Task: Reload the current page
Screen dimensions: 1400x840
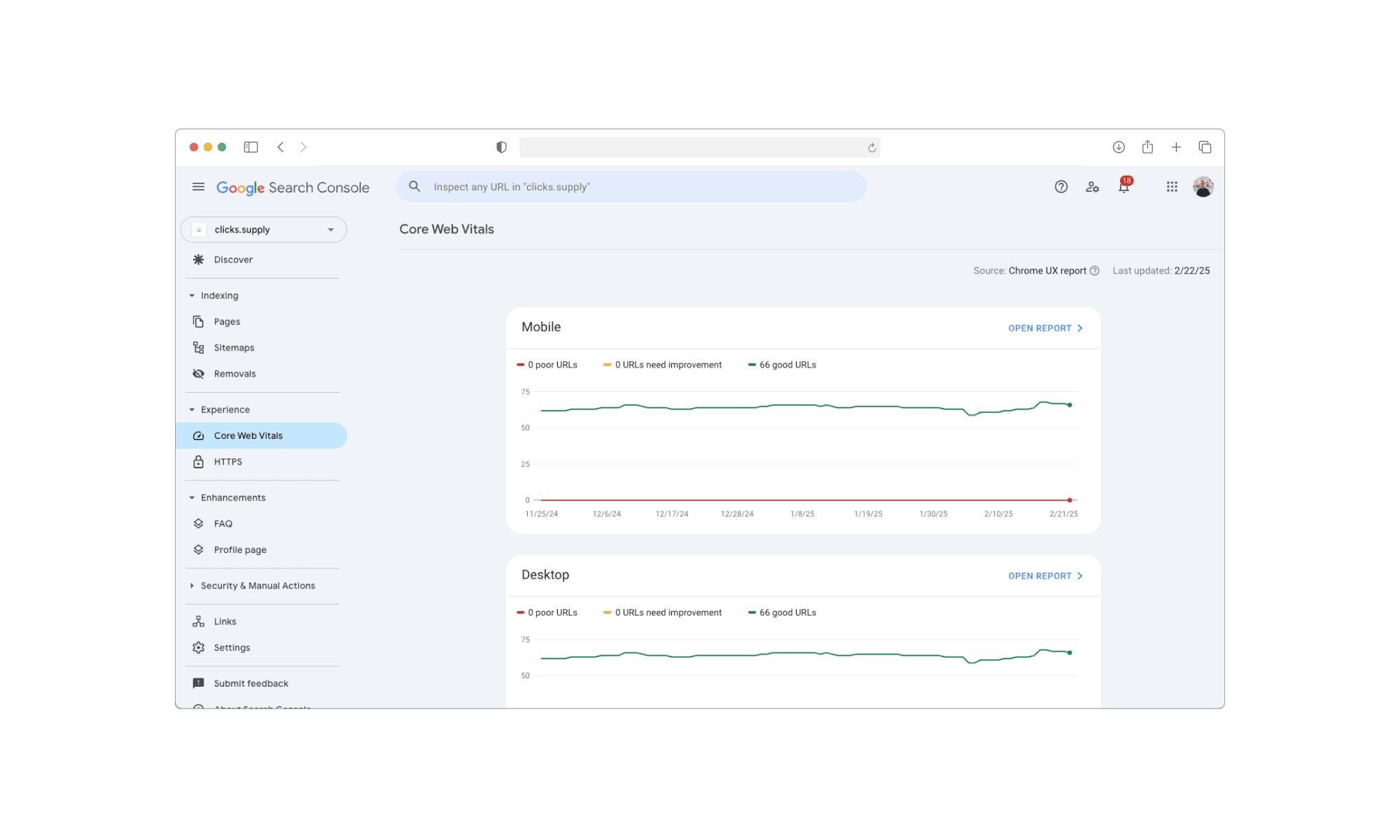Action: (871, 148)
